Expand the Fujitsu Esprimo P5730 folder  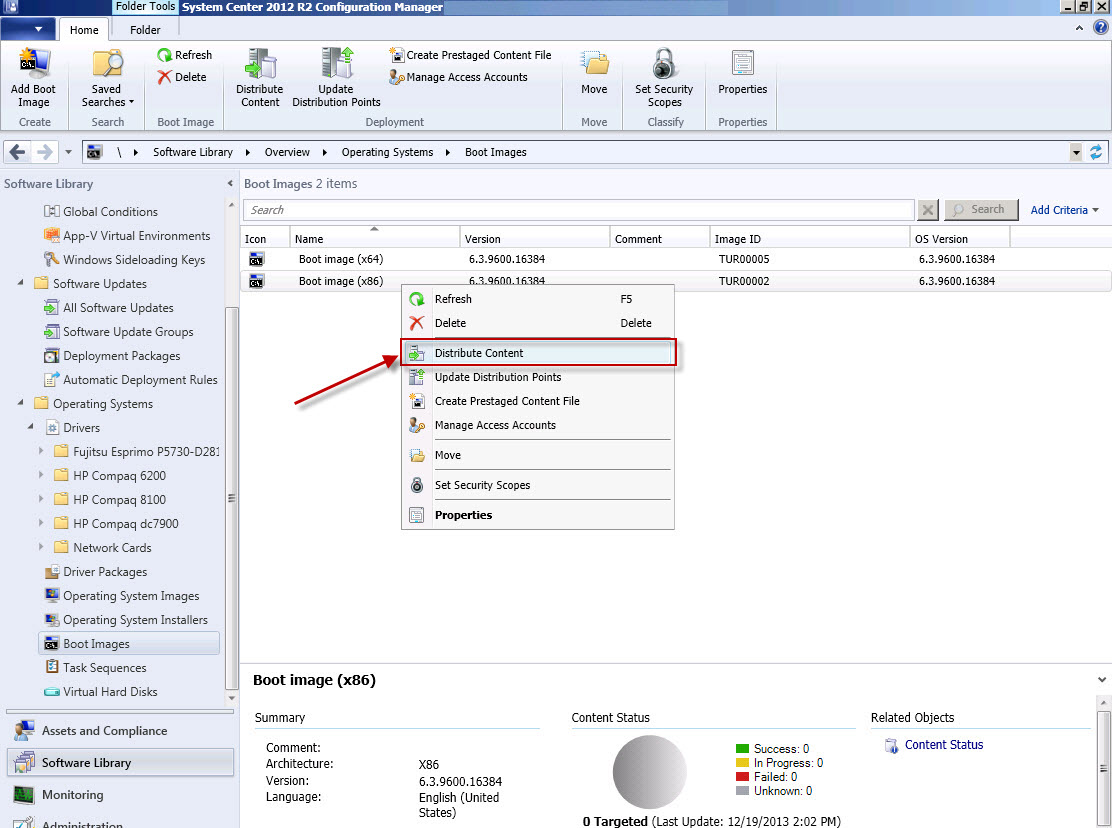[x=41, y=451]
